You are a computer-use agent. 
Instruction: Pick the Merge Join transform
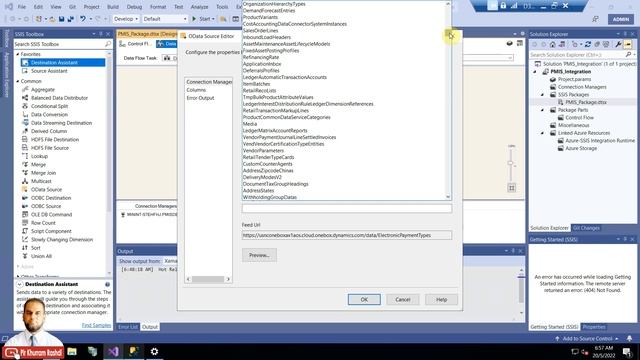[43, 173]
